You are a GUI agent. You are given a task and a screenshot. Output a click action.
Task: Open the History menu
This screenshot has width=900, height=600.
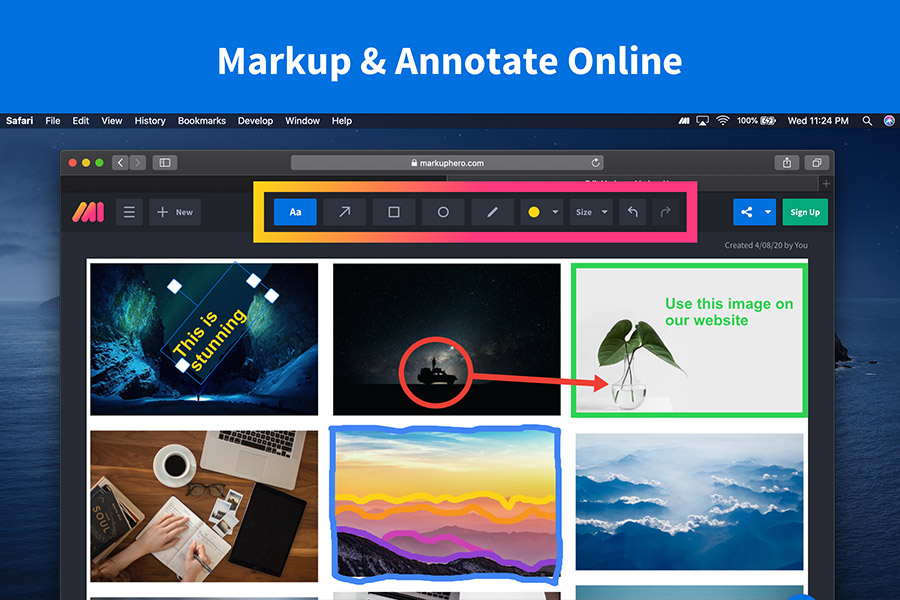(x=150, y=121)
